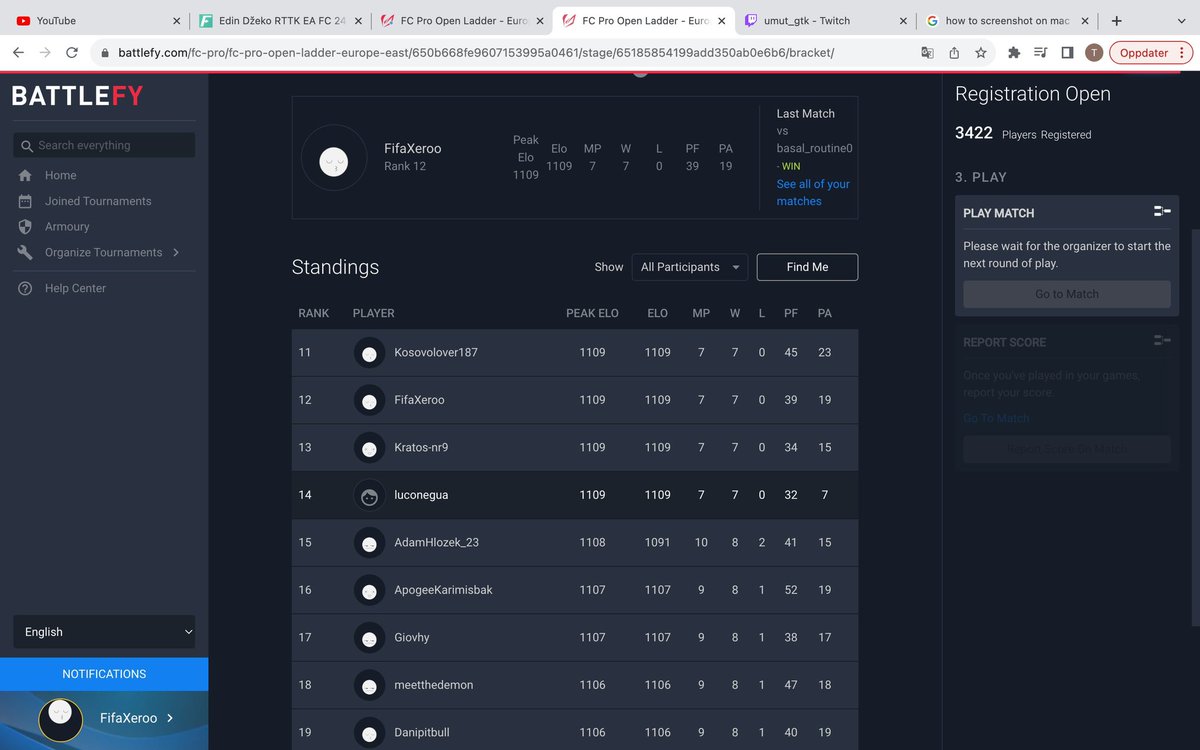This screenshot has width=1200, height=750.
Task: Close the YouTube tab
Action: (177, 20)
